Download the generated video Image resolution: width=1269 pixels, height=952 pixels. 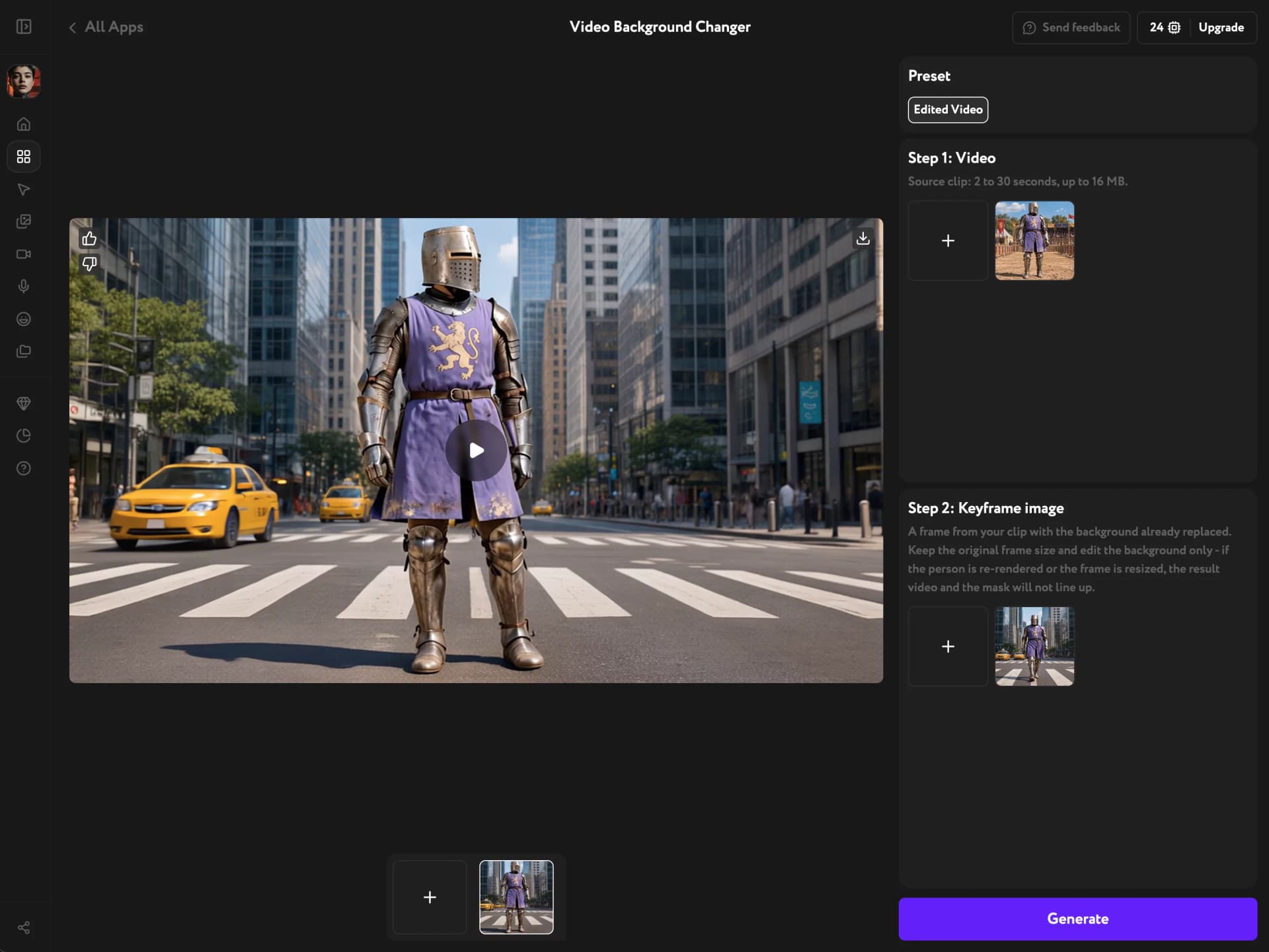[863, 238]
